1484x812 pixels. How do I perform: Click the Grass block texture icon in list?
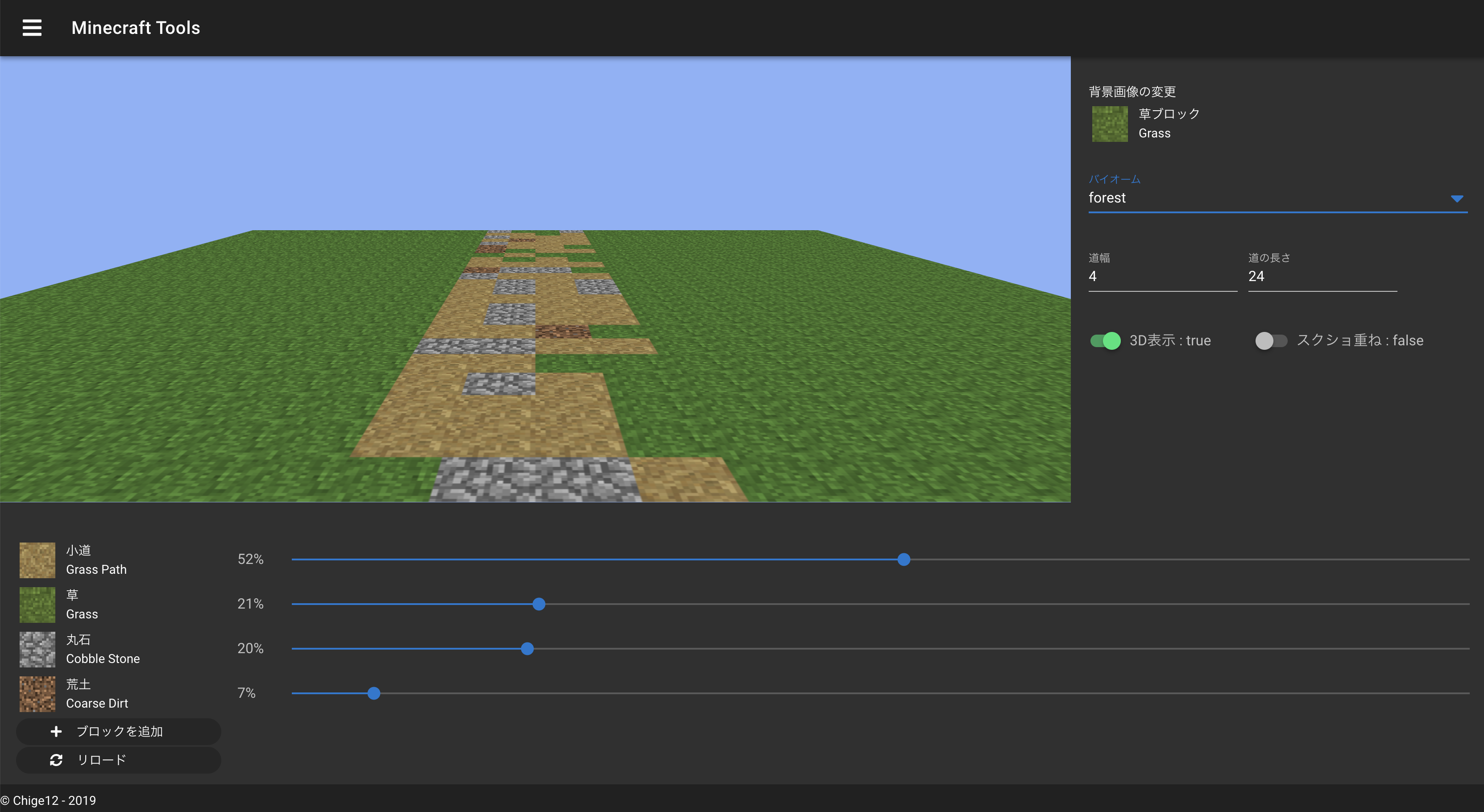click(x=37, y=605)
